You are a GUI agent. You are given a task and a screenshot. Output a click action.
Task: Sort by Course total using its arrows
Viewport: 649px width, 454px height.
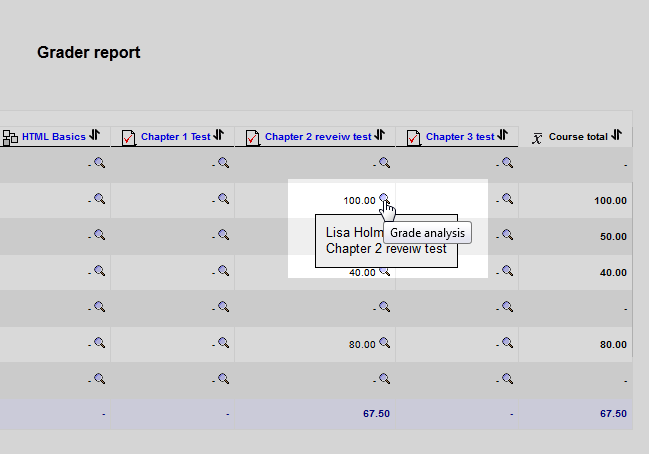tap(617, 135)
